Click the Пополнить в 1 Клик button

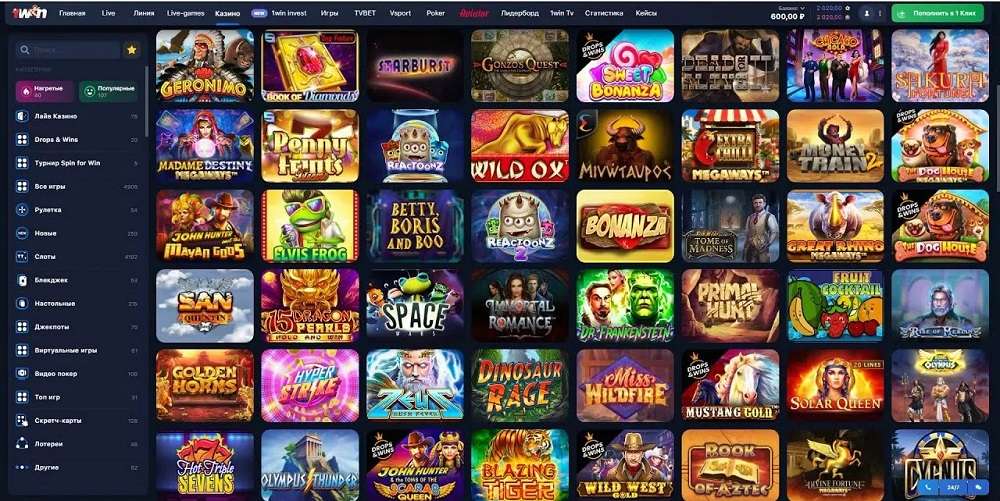[938, 13]
